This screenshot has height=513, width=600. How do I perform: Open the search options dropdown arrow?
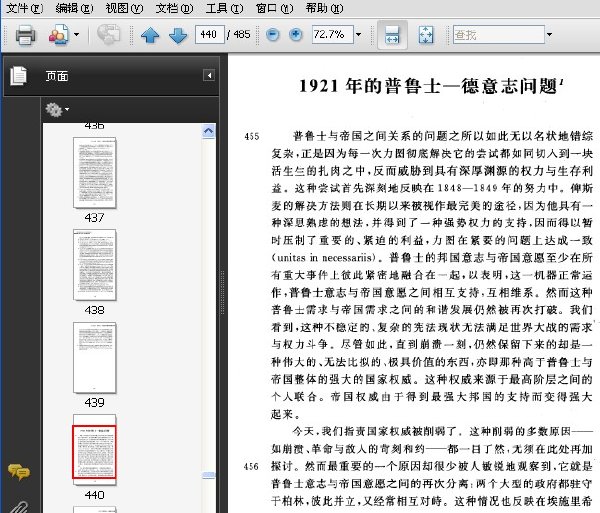pos(549,35)
